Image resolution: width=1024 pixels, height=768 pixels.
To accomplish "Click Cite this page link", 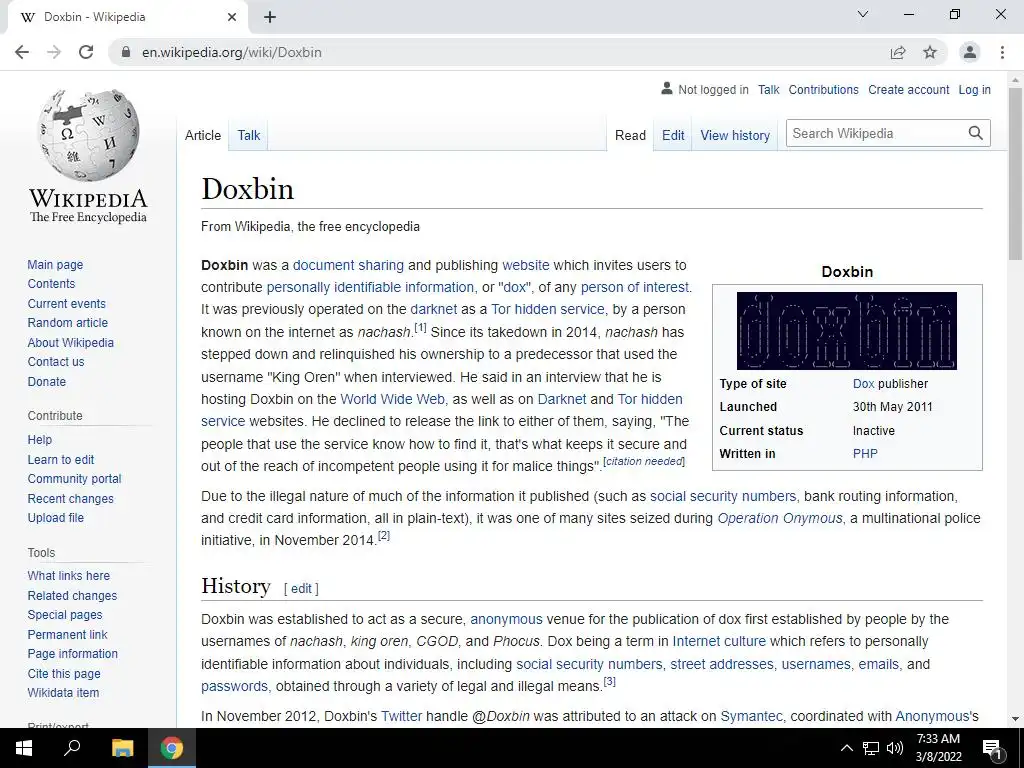I will 64,673.
